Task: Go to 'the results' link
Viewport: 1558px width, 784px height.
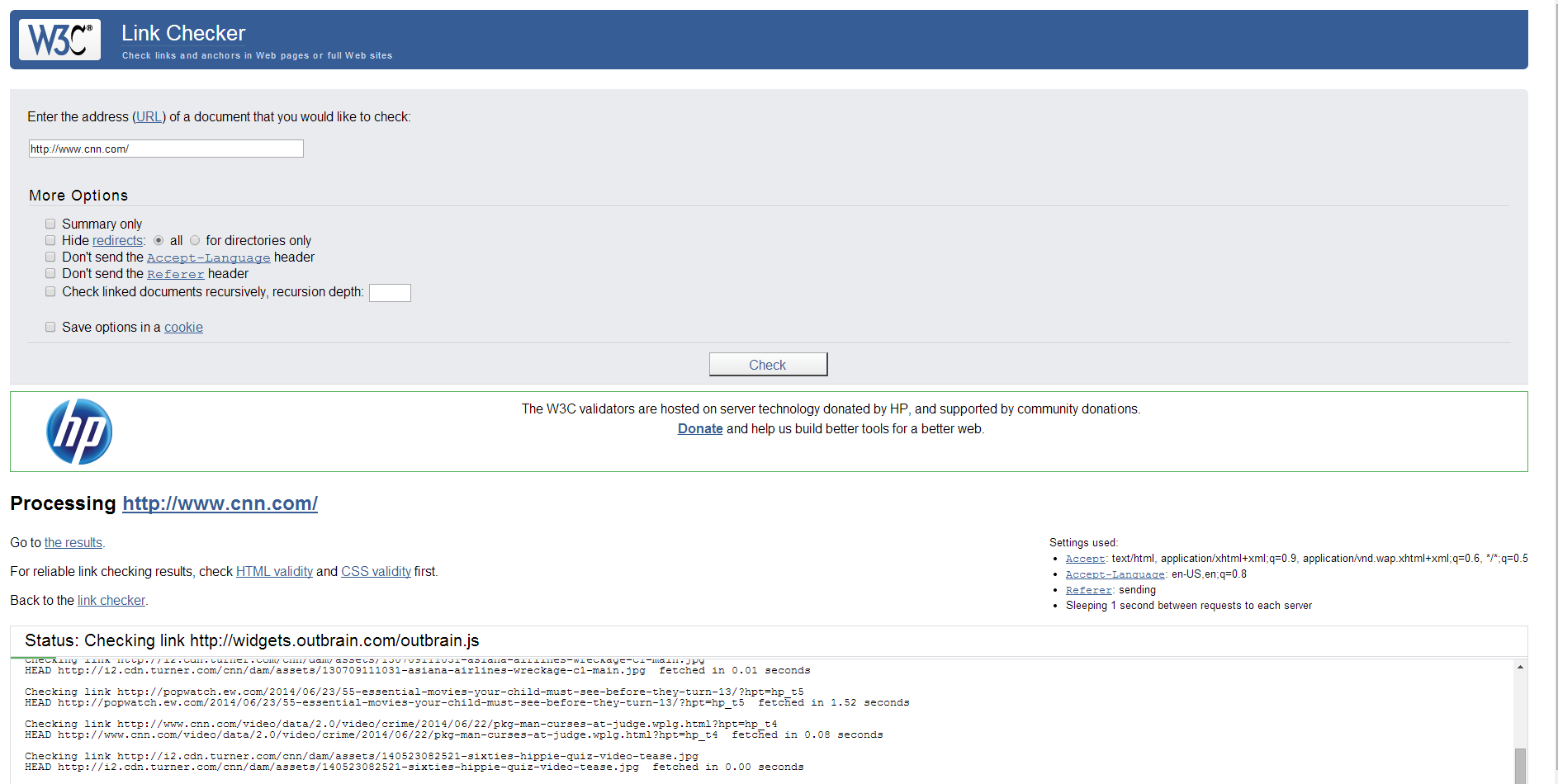Action: pos(73,543)
